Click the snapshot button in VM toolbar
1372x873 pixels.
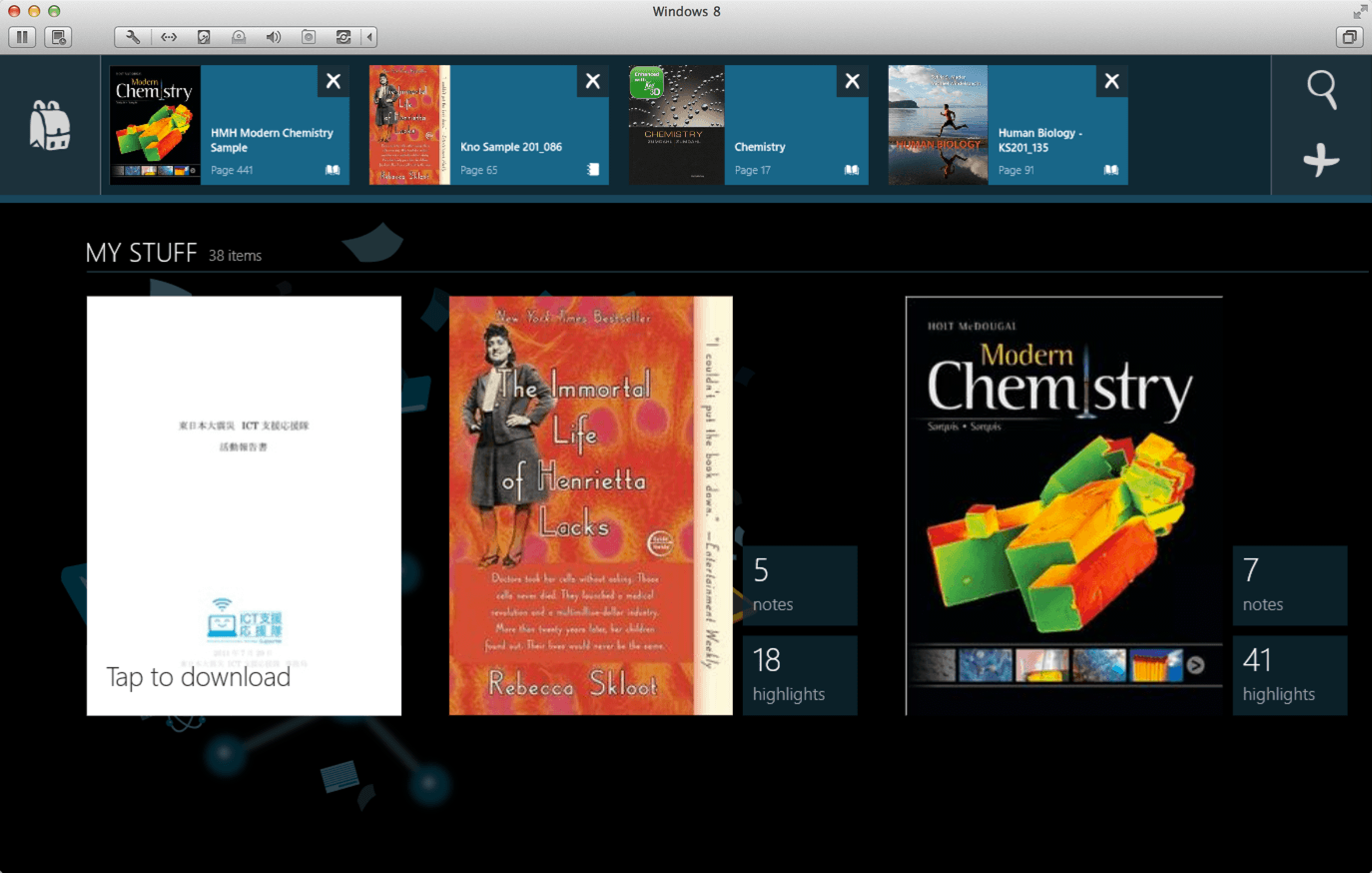[59, 37]
